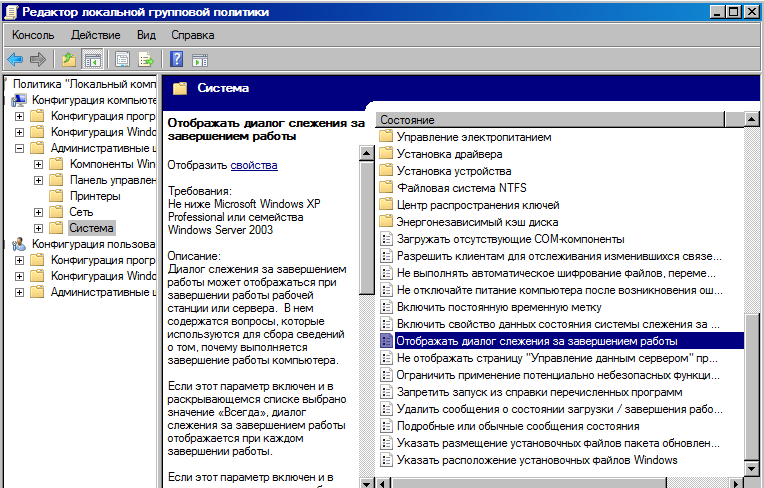Expand the Сеть tree node
This screenshot has width=764, height=488.
click(39, 212)
